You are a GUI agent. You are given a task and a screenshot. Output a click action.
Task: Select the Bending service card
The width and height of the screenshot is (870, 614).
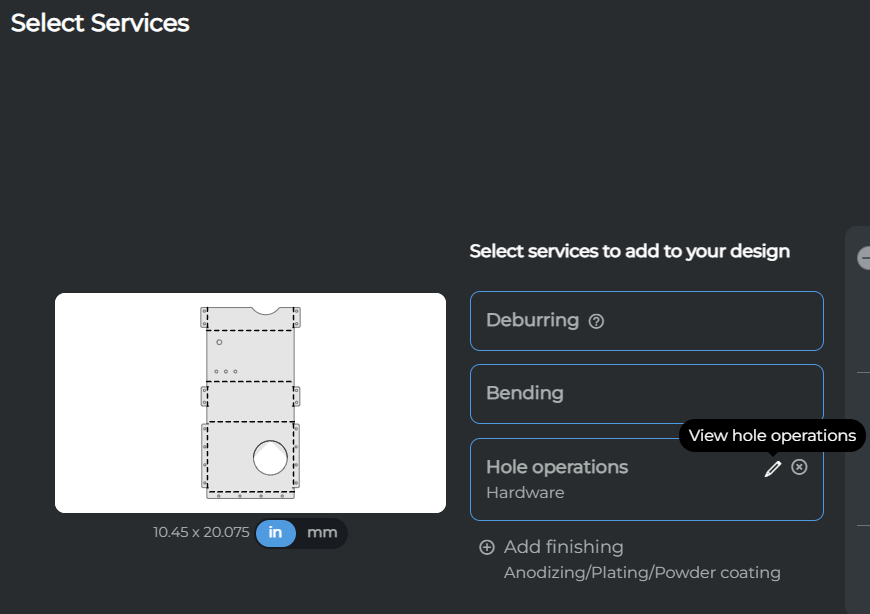pos(646,393)
